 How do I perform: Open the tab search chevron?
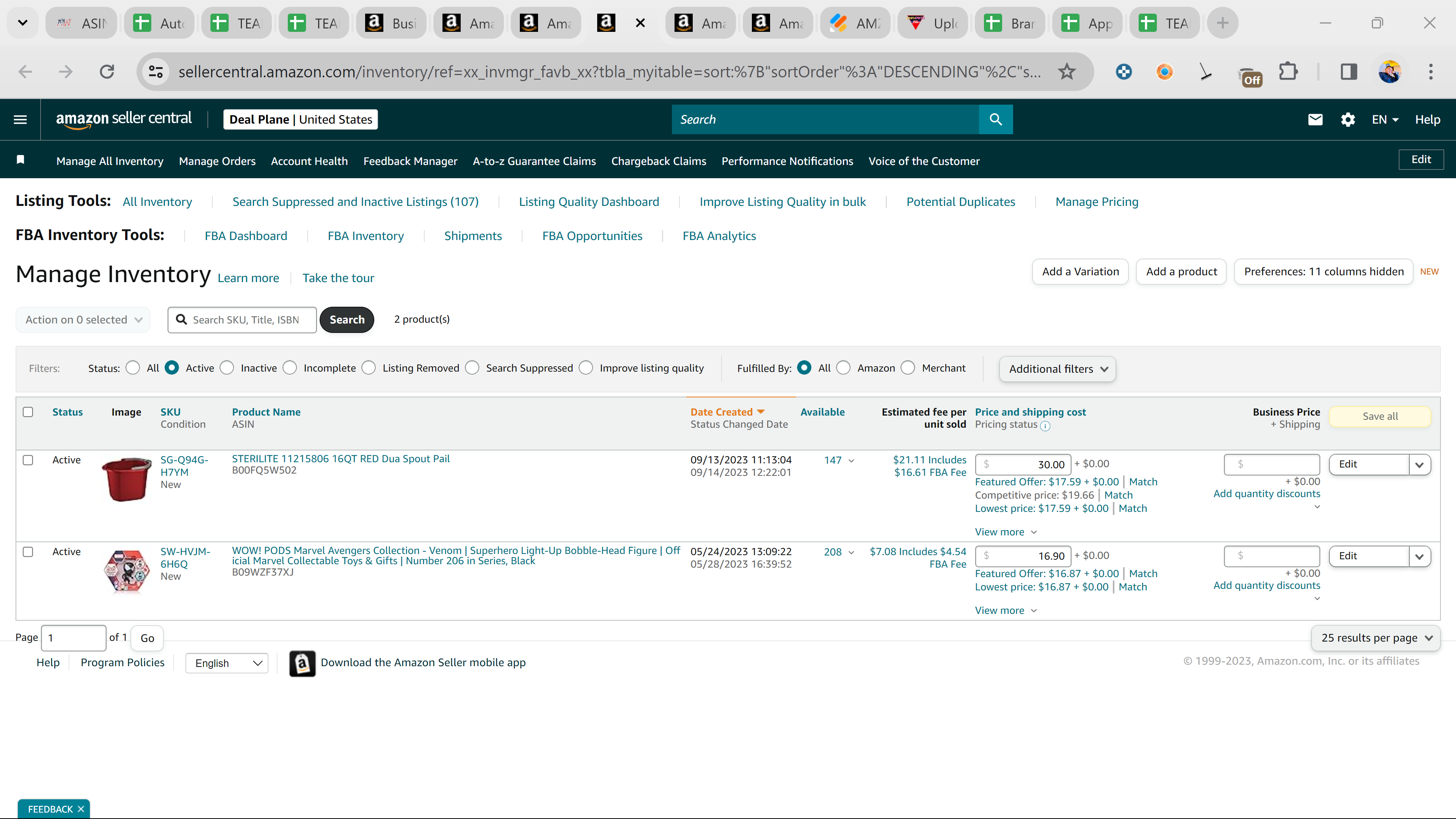pyautogui.click(x=23, y=23)
